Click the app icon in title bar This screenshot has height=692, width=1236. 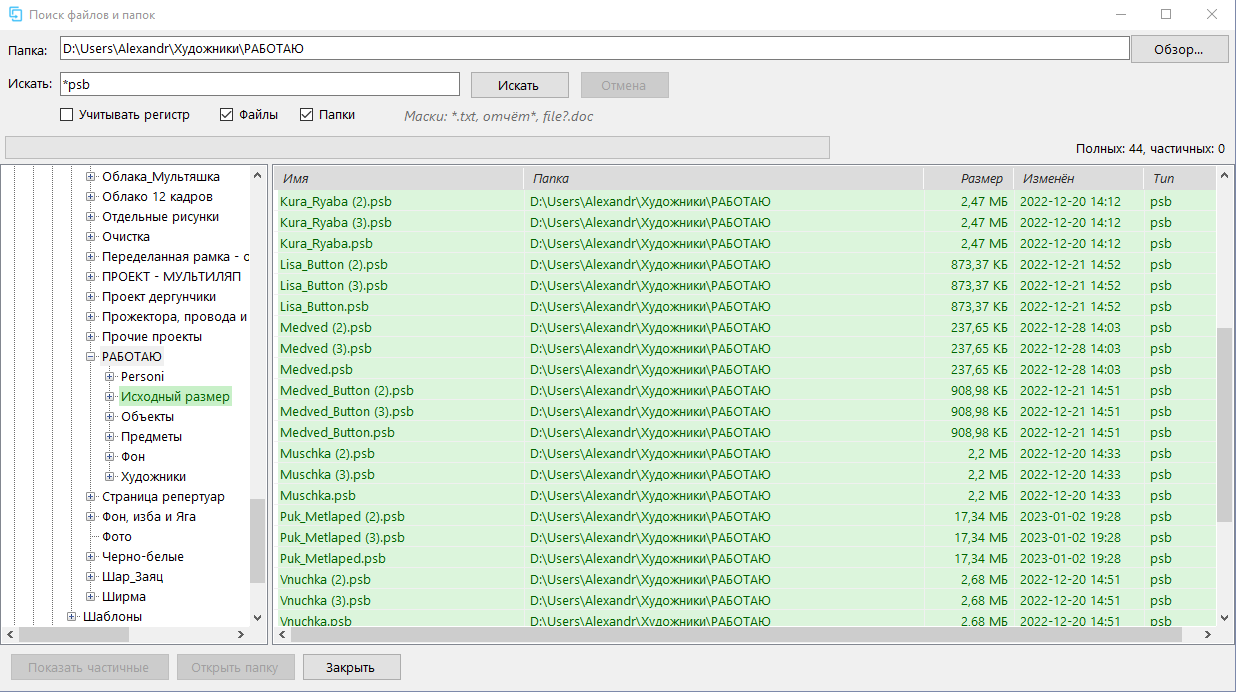click(x=16, y=15)
